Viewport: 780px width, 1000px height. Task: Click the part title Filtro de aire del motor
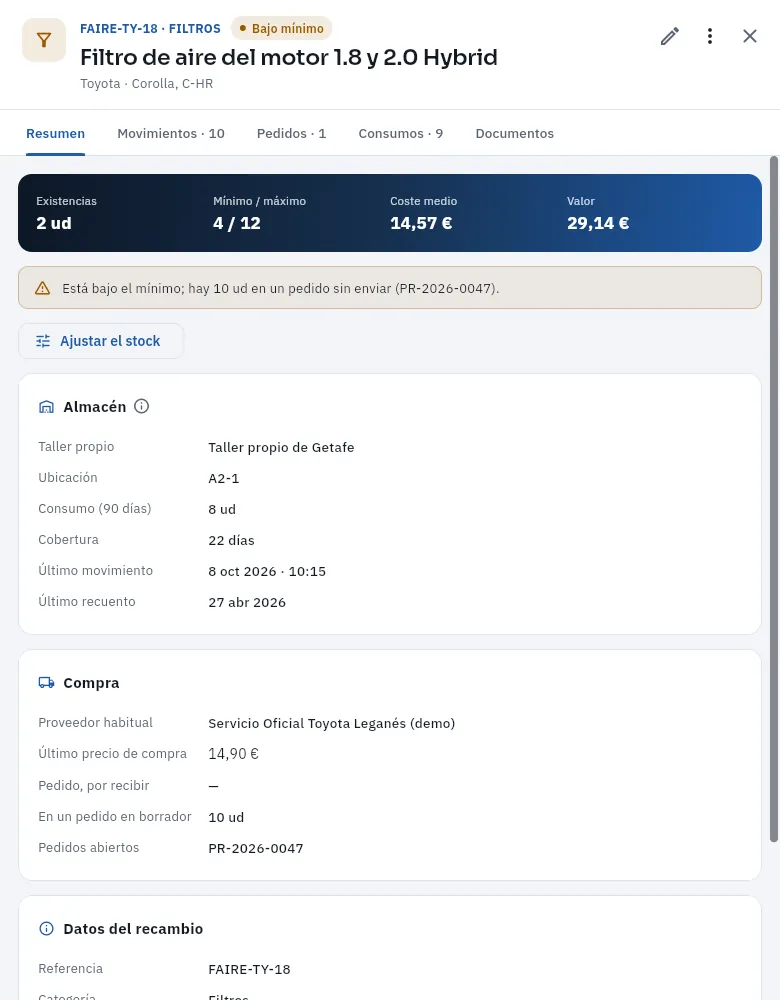coord(289,57)
